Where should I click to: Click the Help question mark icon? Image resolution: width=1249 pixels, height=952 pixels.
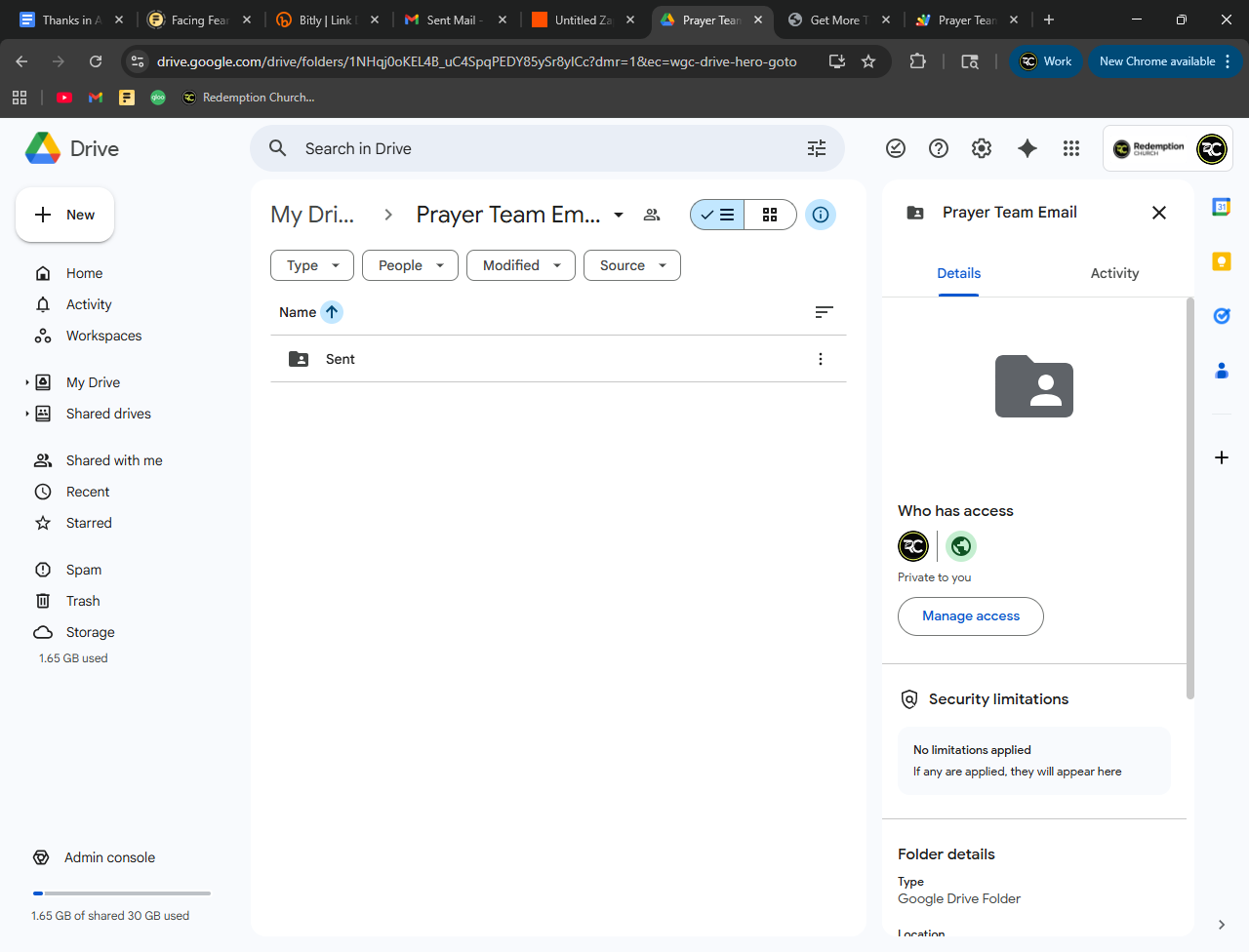tap(939, 148)
